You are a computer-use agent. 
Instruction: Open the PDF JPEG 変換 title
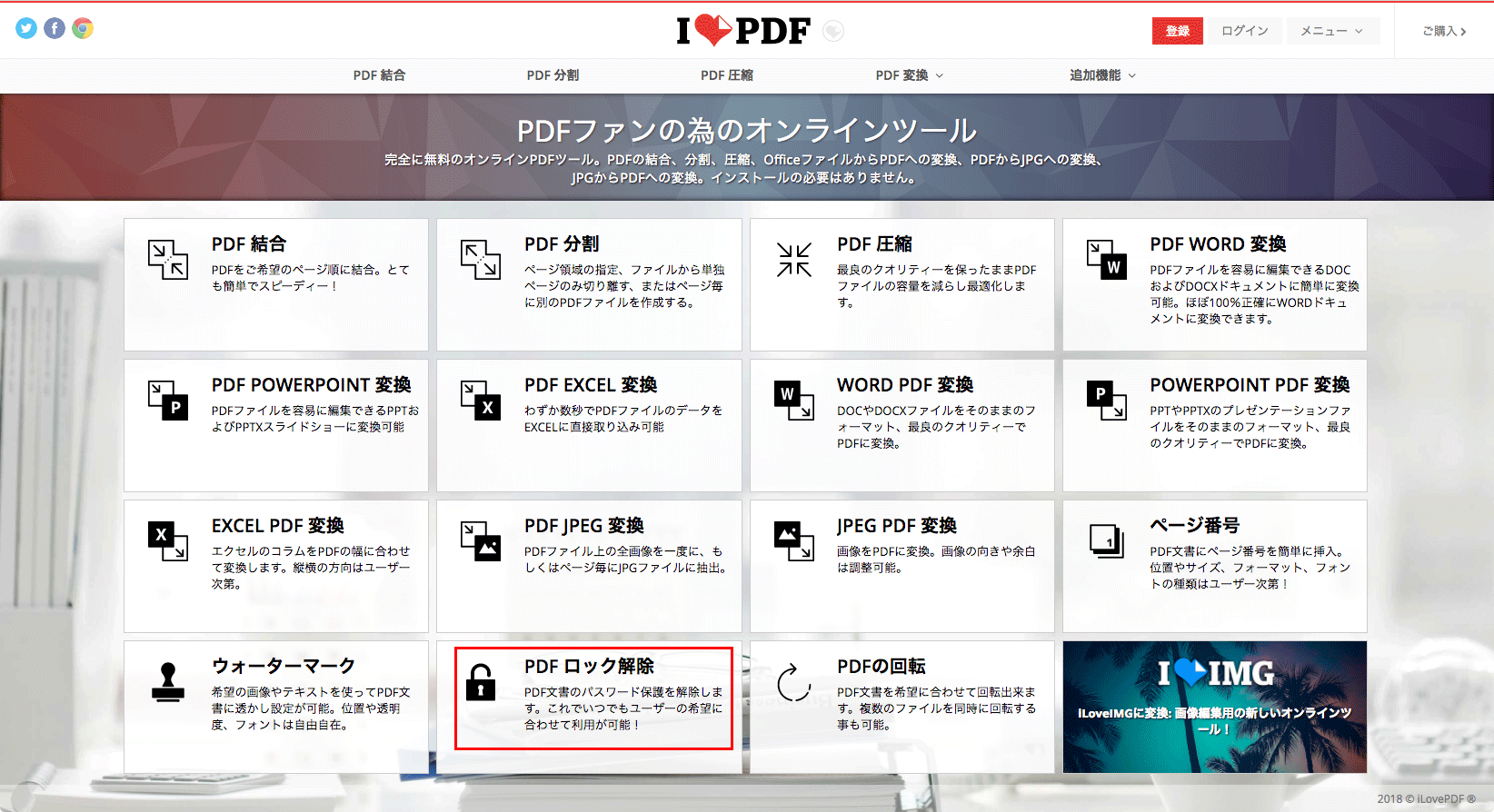(584, 526)
